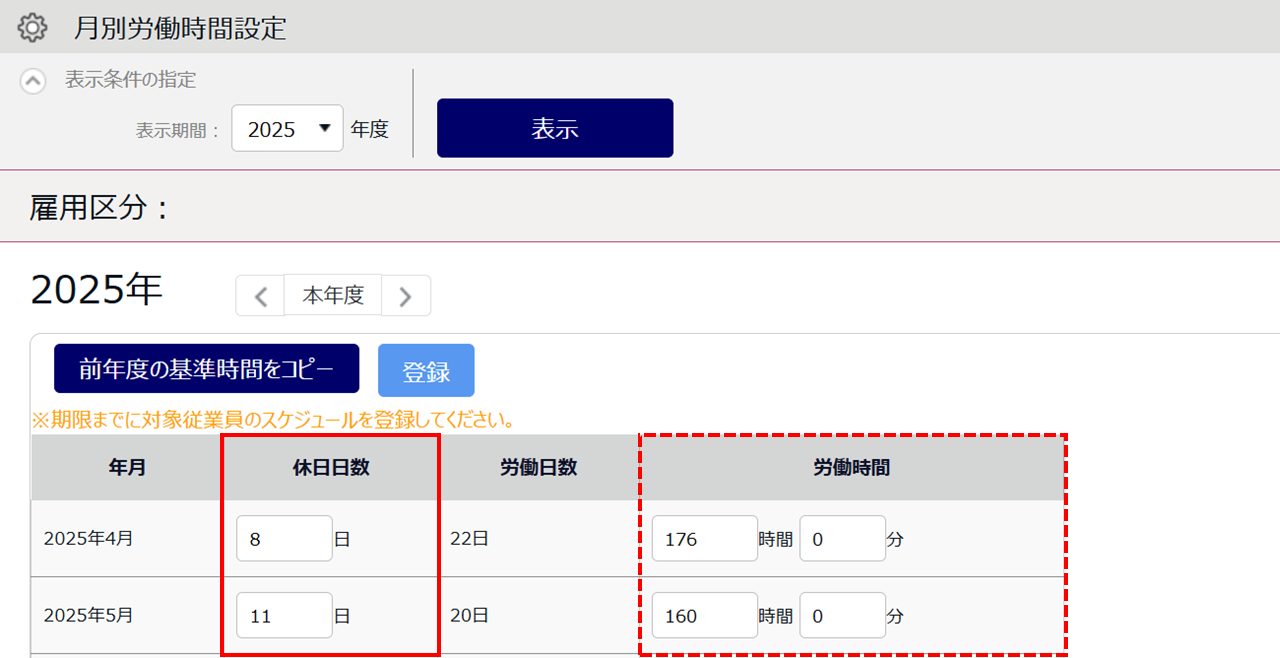Screen dimensions: 1280x658
Task: Click the 雇用区分 heading
Action: coord(99,208)
